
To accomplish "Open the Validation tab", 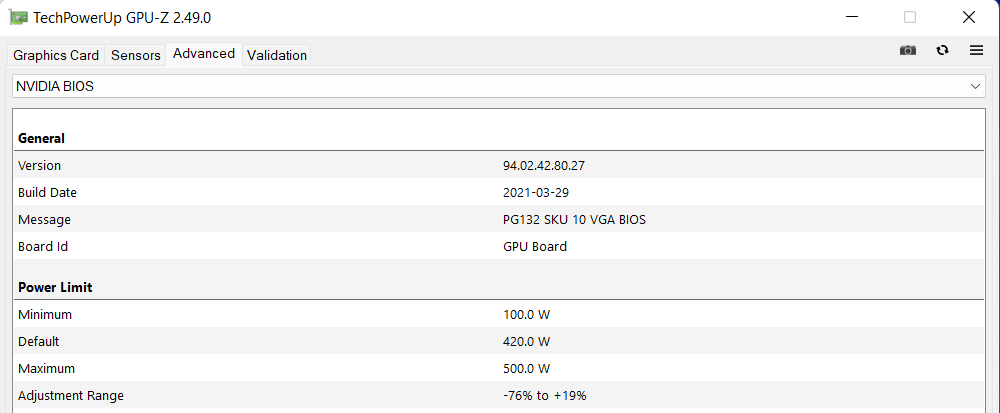I will 277,55.
